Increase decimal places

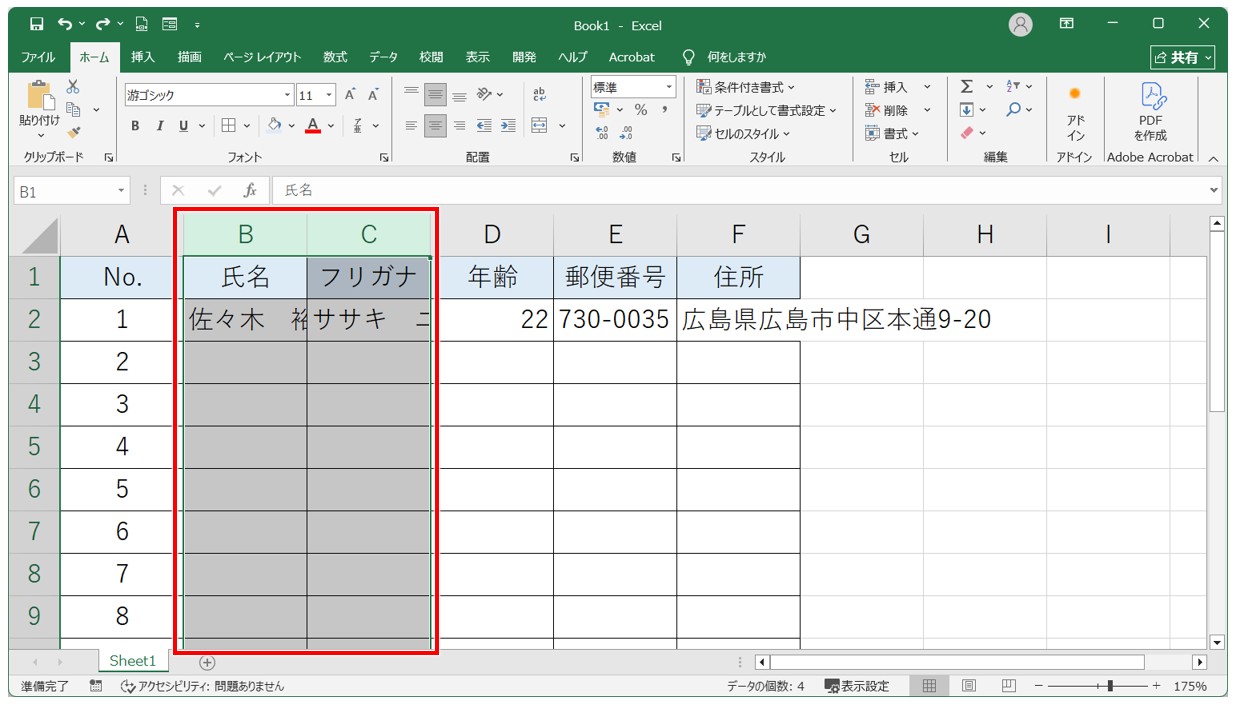click(x=602, y=132)
